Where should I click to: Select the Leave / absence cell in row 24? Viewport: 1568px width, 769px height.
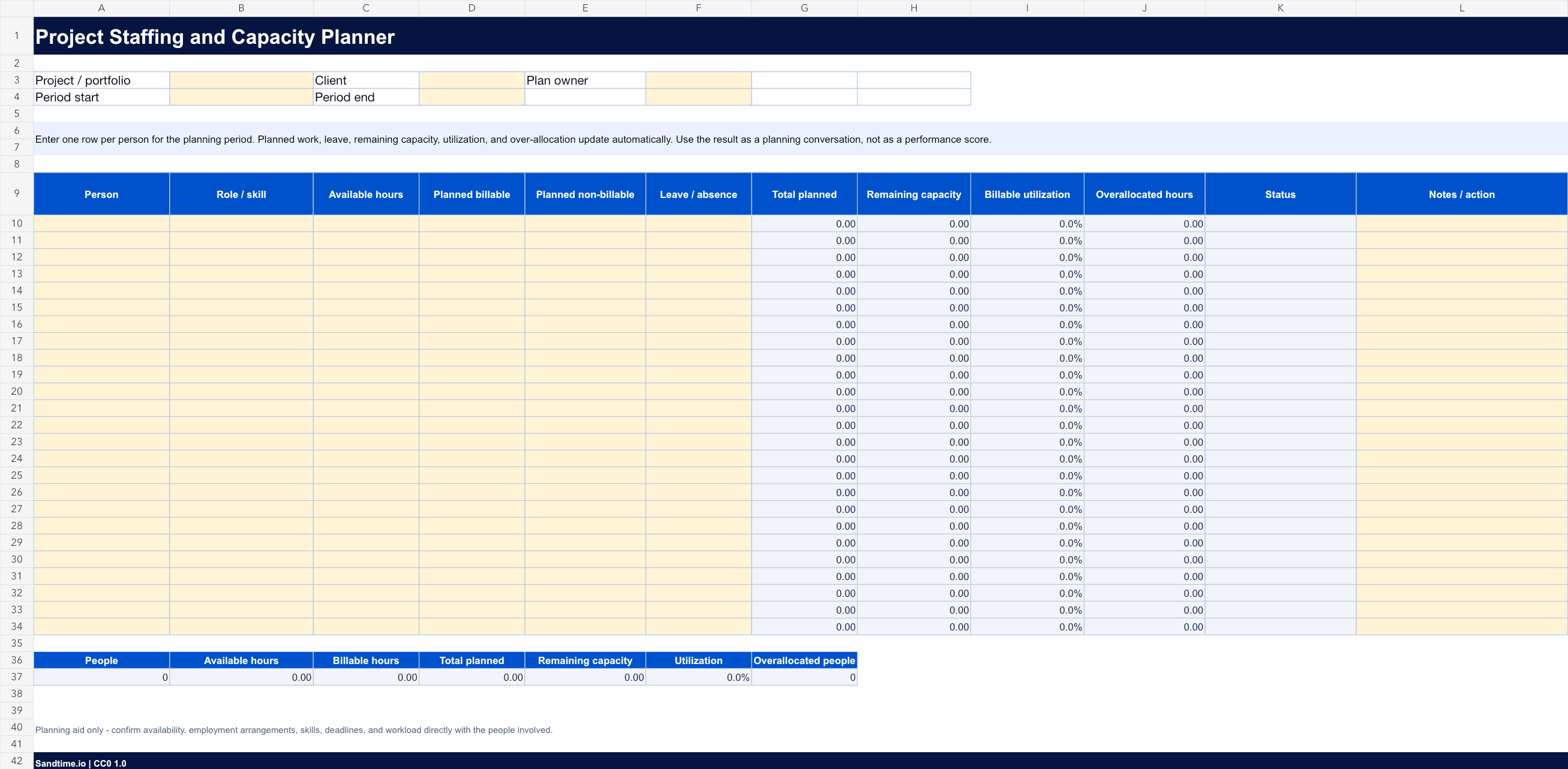[x=698, y=458]
